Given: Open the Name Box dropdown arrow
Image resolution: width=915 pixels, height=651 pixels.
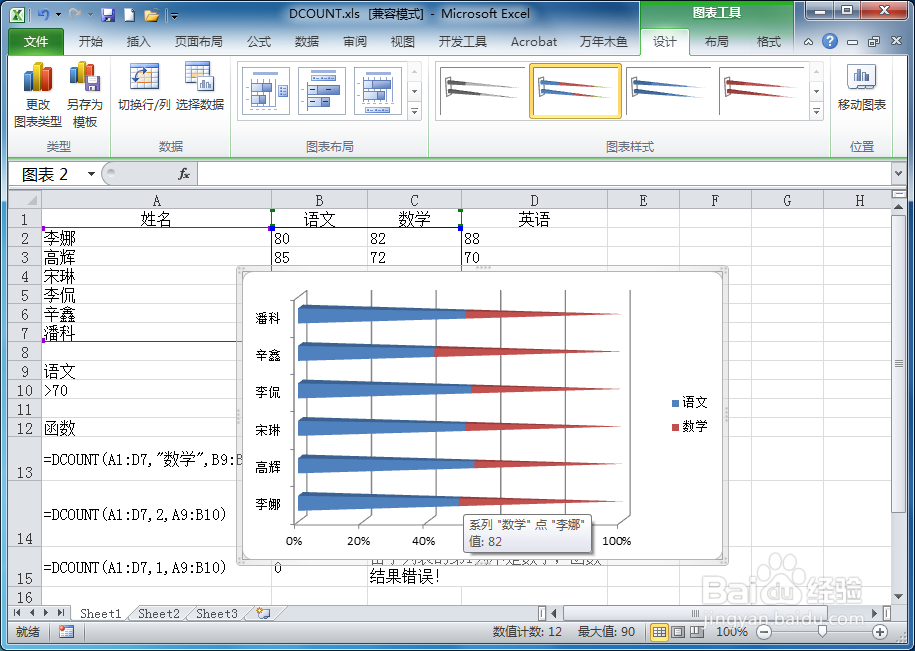Looking at the screenshot, I should click(91, 174).
